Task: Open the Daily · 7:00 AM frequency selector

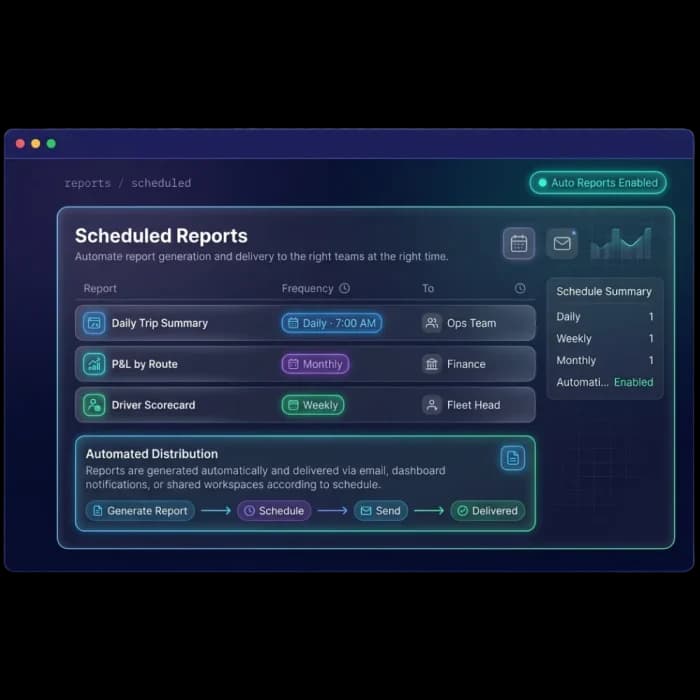Action: pos(332,323)
